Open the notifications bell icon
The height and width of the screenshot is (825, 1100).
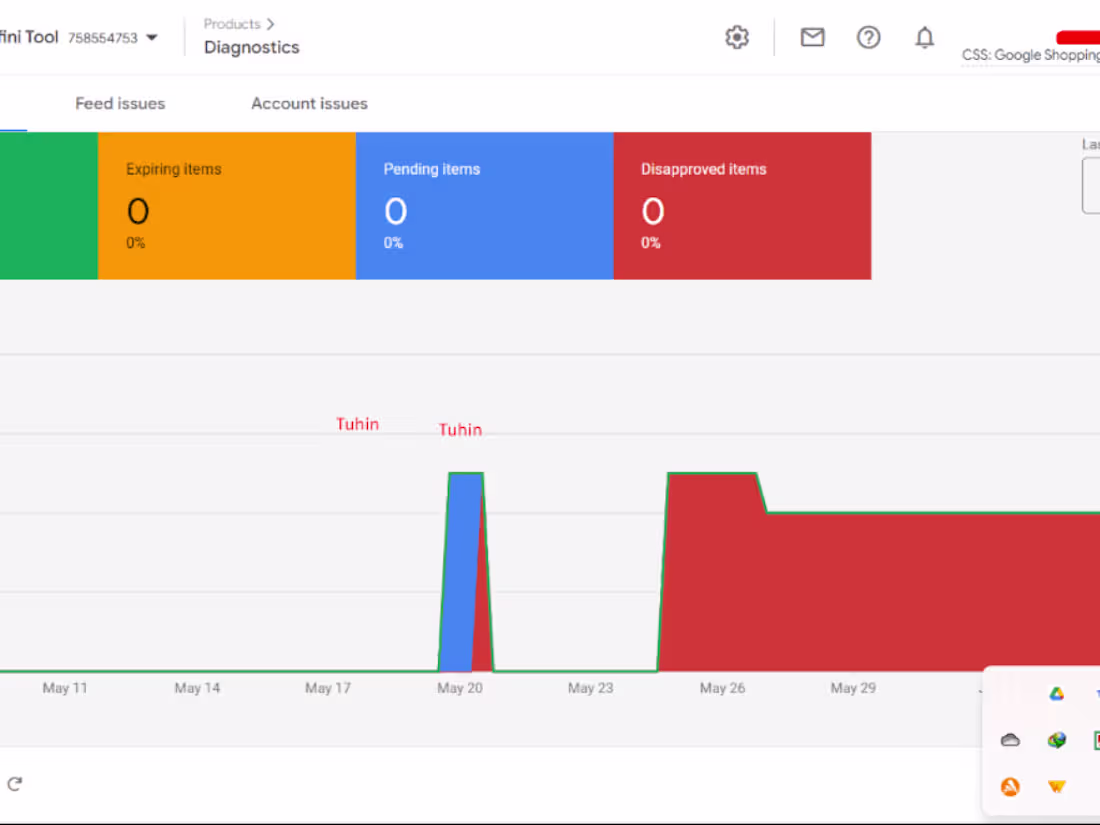pyautogui.click(x=925, y=37)
